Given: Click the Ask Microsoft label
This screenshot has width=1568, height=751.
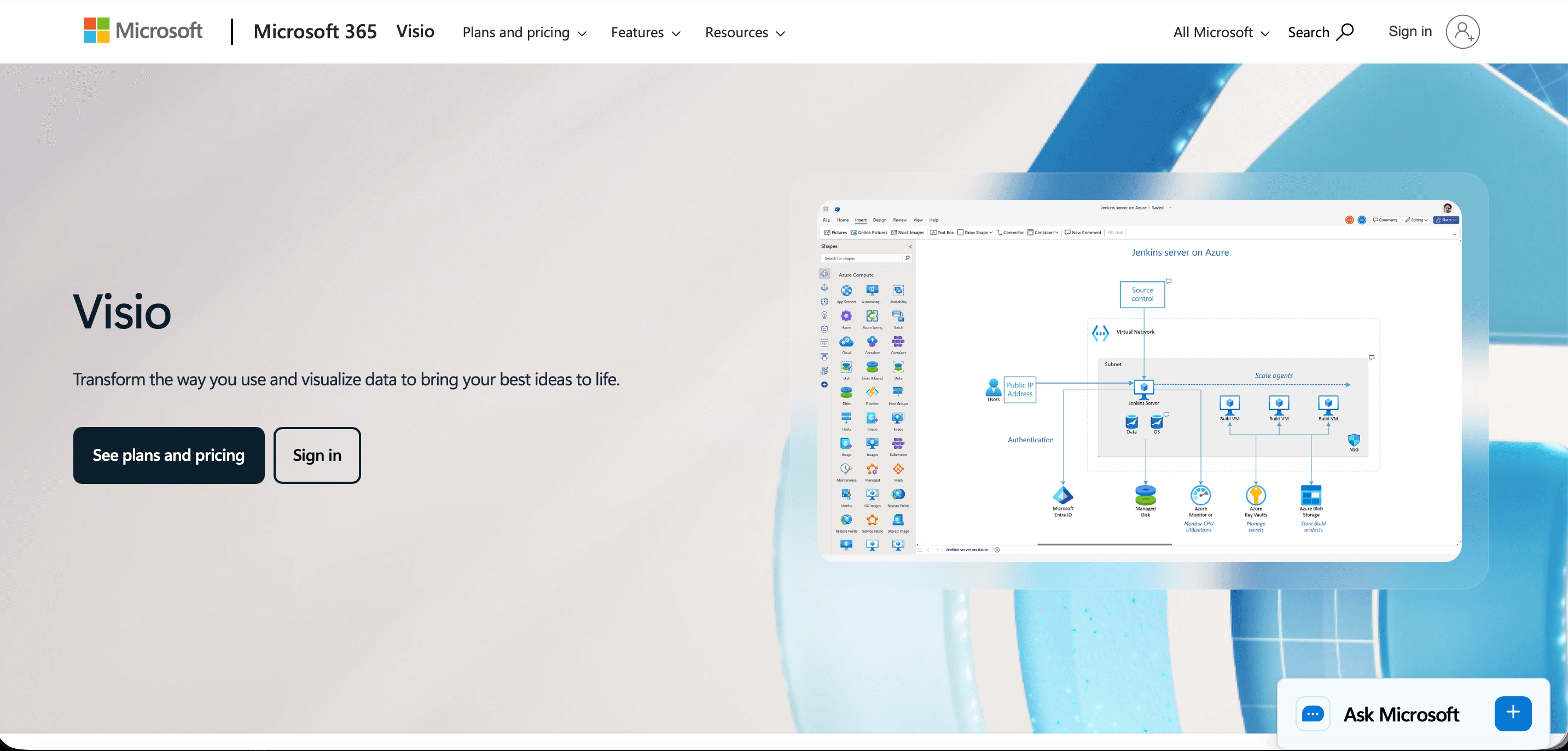Looking at the screenshot, I should coord(1401,714).
